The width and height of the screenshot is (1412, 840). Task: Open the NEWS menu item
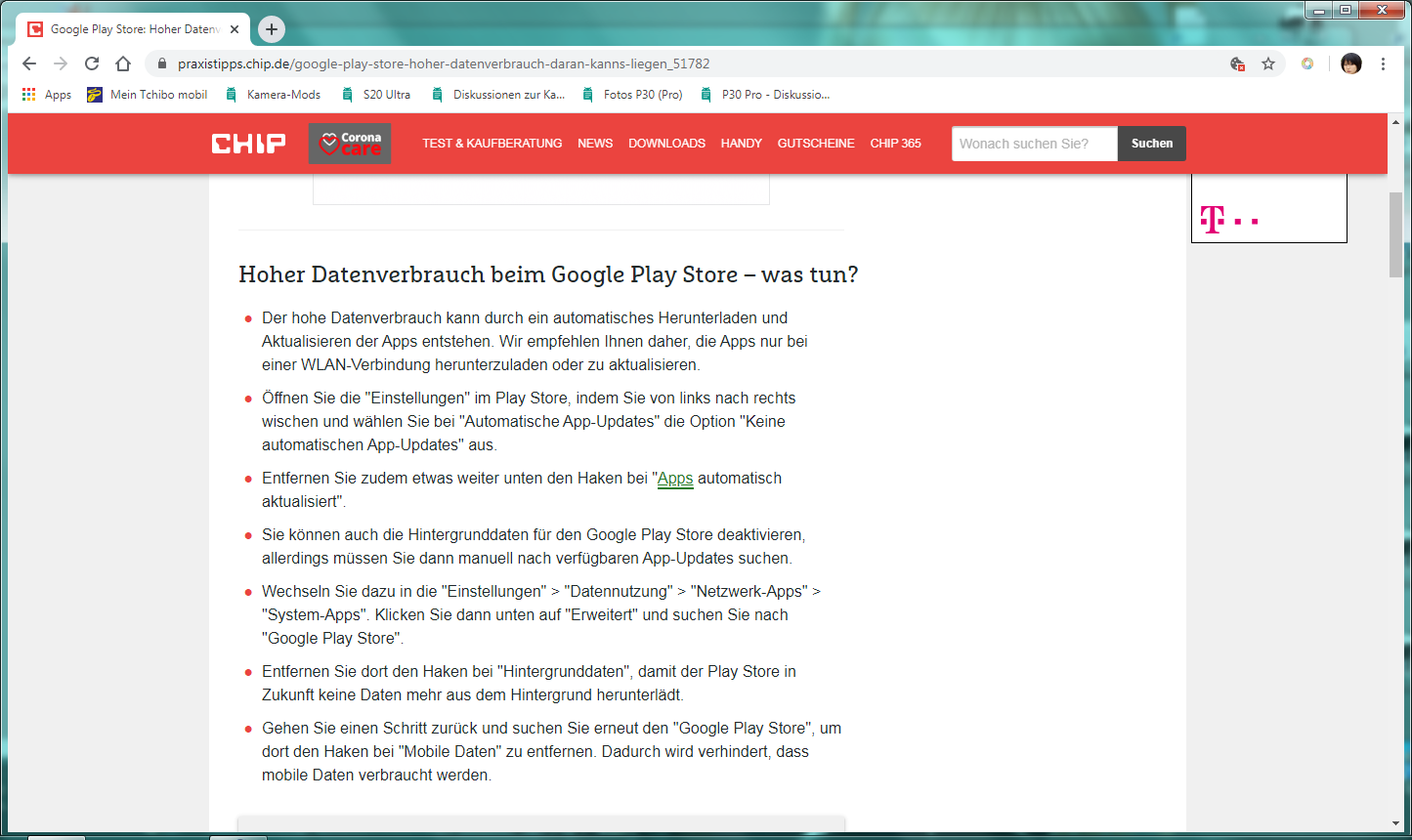pos(595,144)
